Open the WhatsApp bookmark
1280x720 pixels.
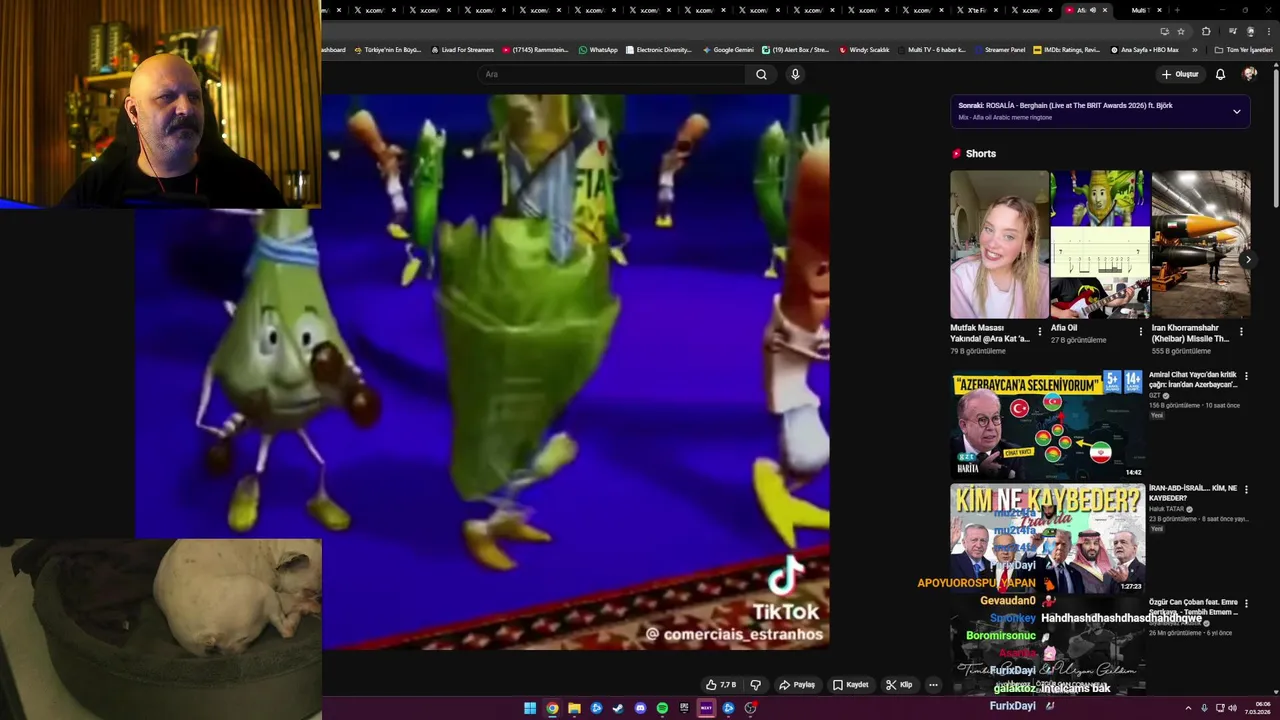point(598,50)
